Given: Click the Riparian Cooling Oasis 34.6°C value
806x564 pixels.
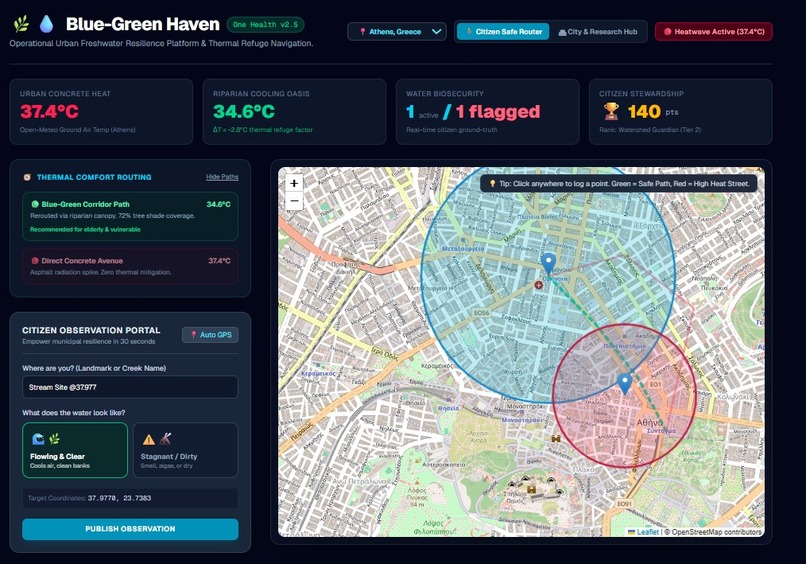Looking at the screenshot, I should (x=244, y=112).
